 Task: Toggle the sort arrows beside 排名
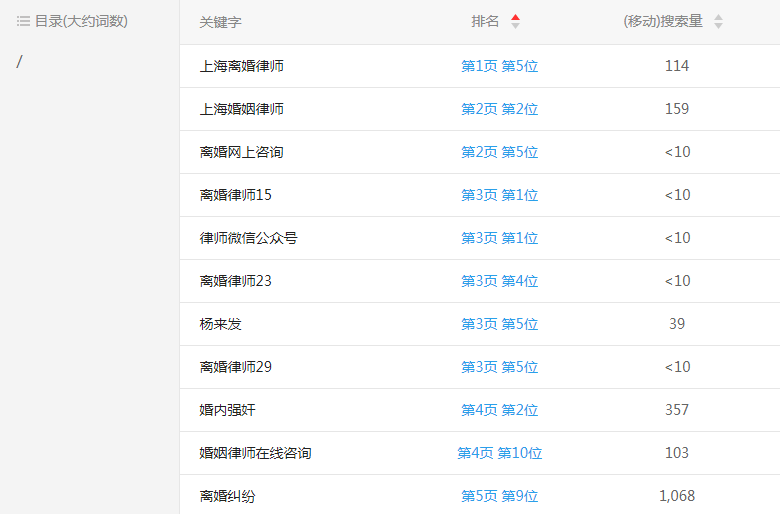coord(515,22)
